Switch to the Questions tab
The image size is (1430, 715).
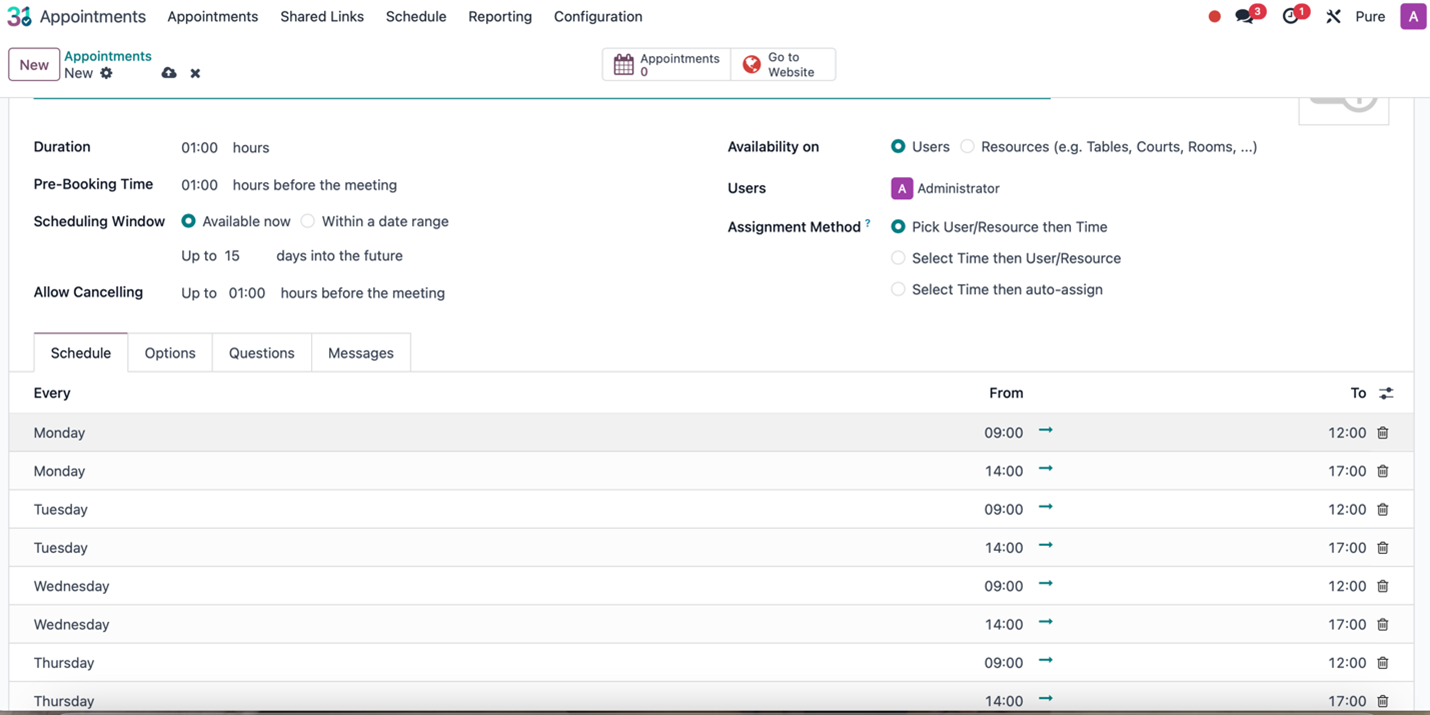261,352
